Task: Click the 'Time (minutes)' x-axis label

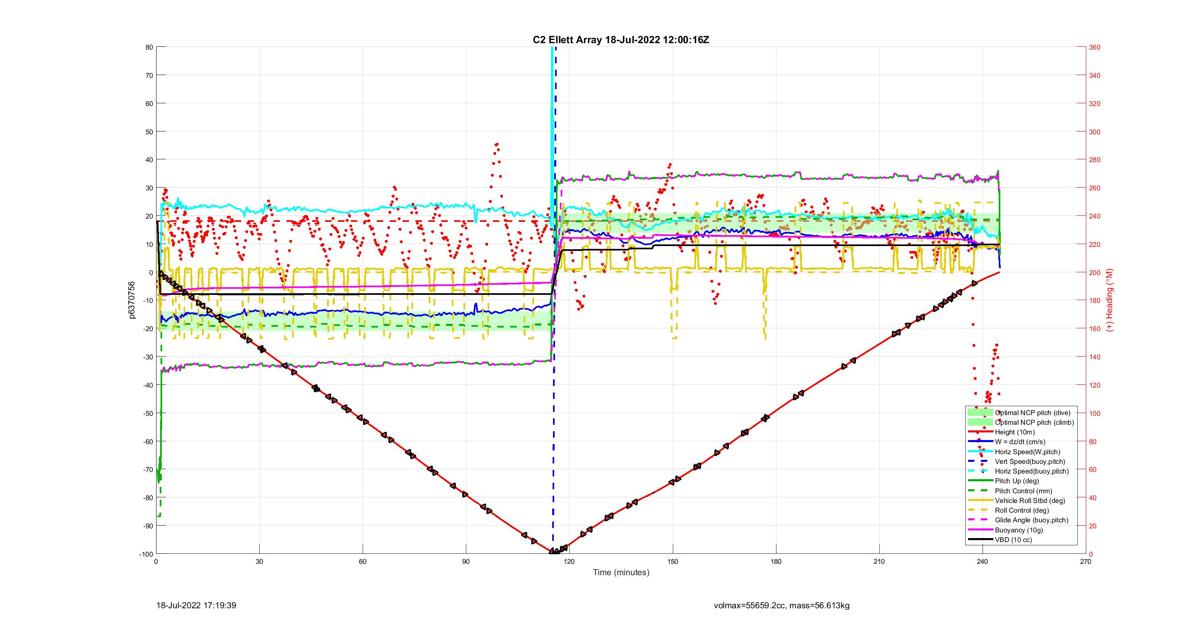Action: coord(621,573)
